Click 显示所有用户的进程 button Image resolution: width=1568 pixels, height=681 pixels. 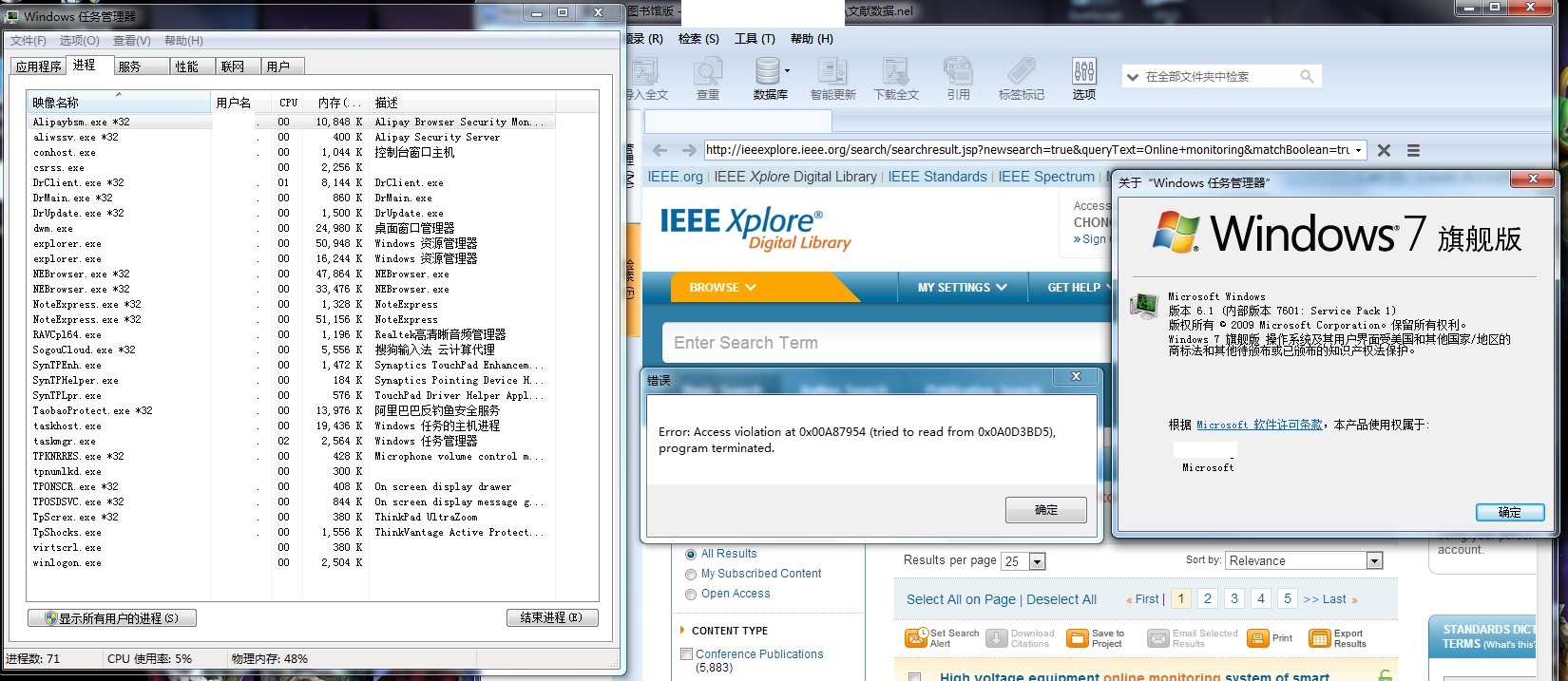pyautogui.click(x=112, y=618)
